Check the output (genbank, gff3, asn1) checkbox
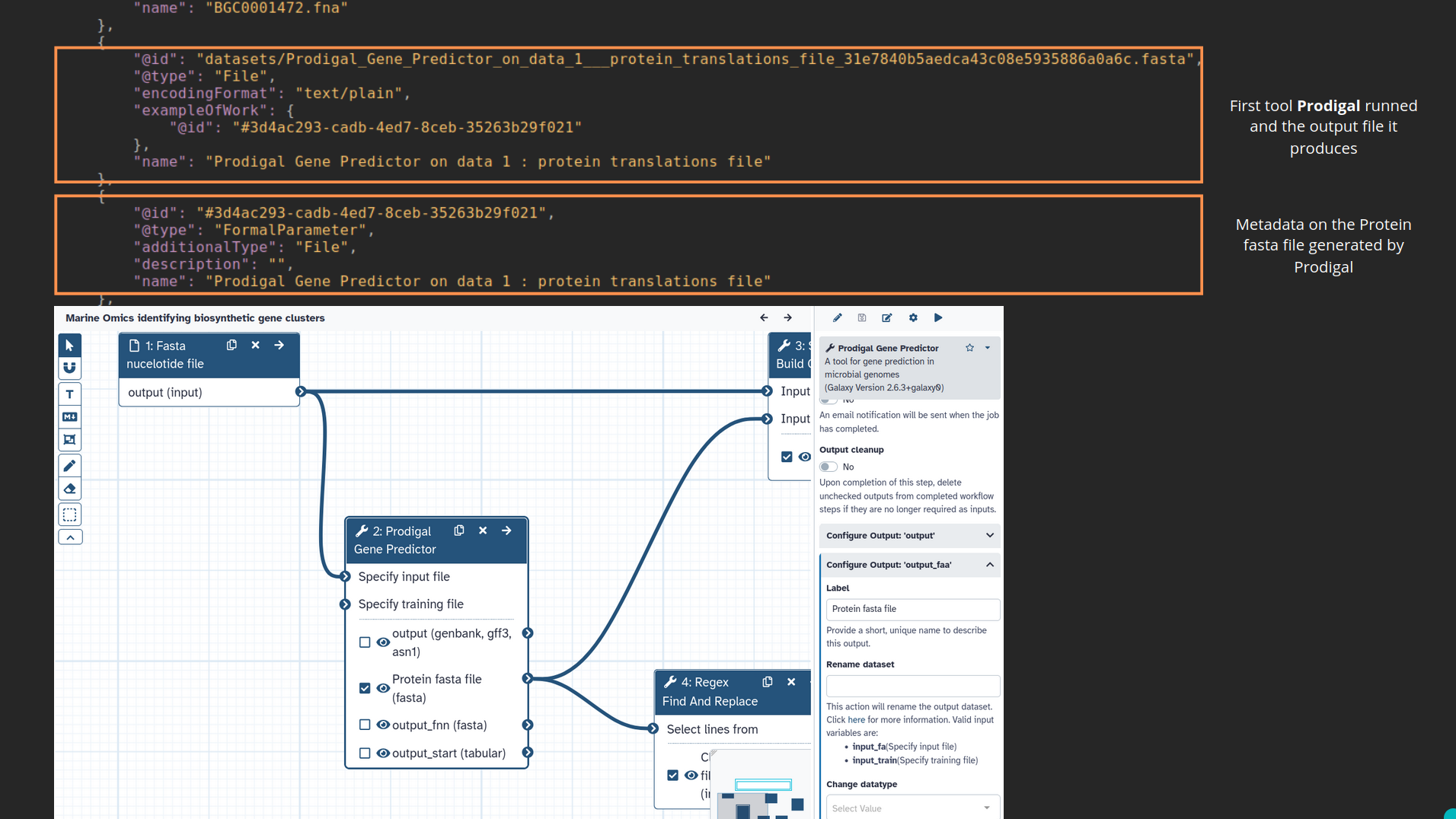Image resolution: width=1456 pixels, height=819 pixels. [365, 642]
